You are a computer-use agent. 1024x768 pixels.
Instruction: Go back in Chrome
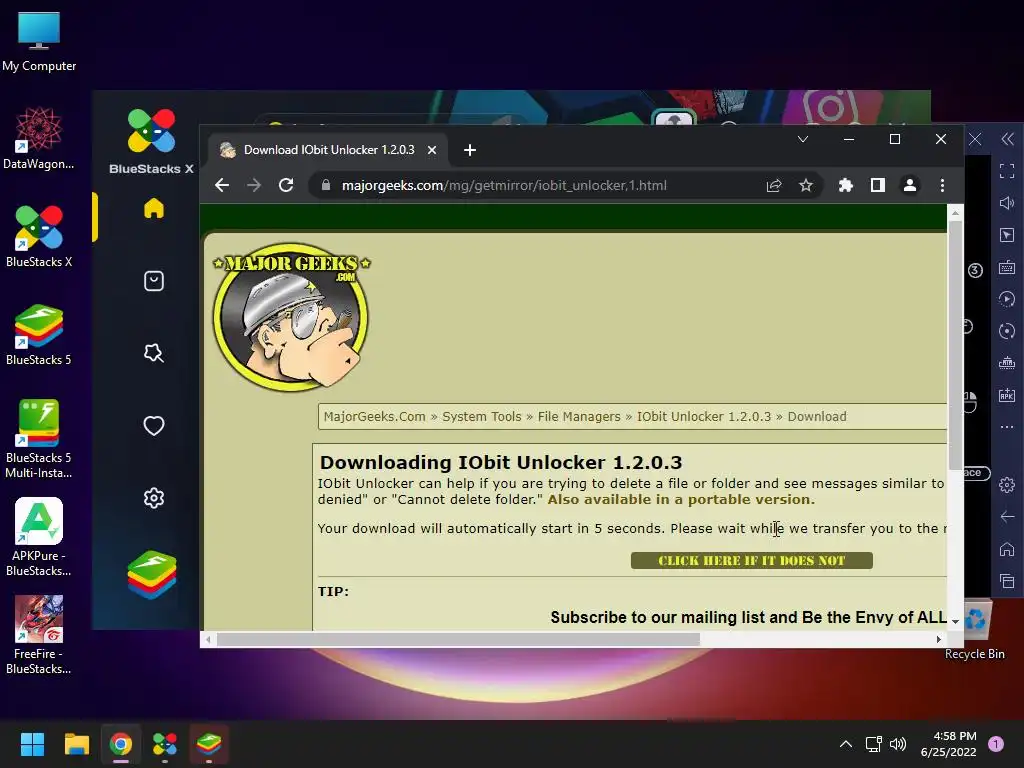click(222, 185)
